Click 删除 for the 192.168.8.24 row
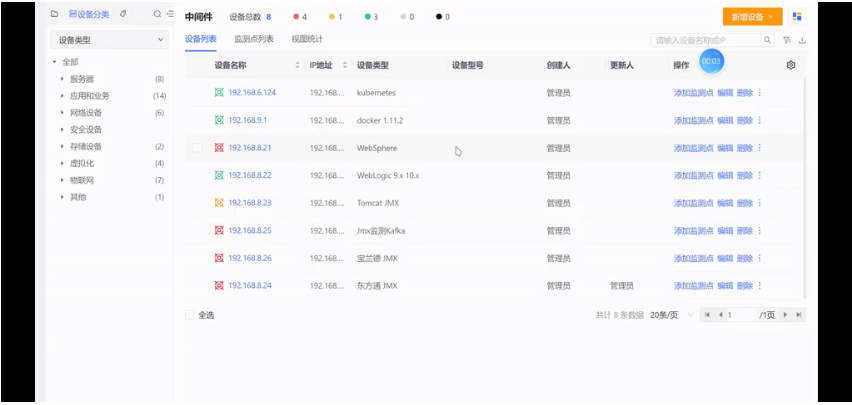The image size is (852, 405). coord(745,286)
